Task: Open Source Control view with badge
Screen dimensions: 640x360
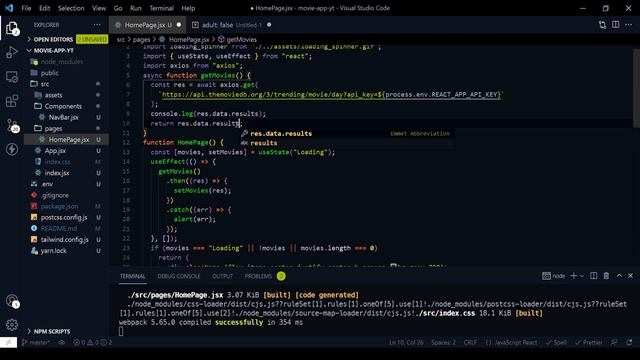Action: [11, 125]
